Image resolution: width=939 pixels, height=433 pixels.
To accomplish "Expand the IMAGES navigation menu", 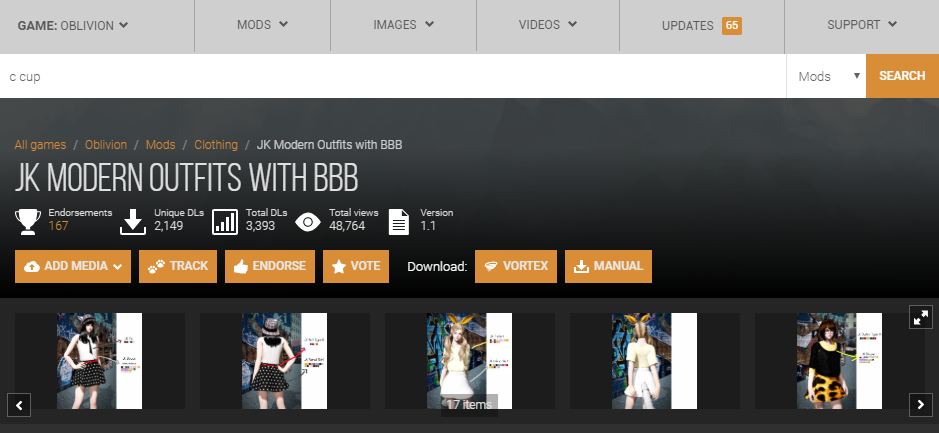I will [x=403, y=25].
